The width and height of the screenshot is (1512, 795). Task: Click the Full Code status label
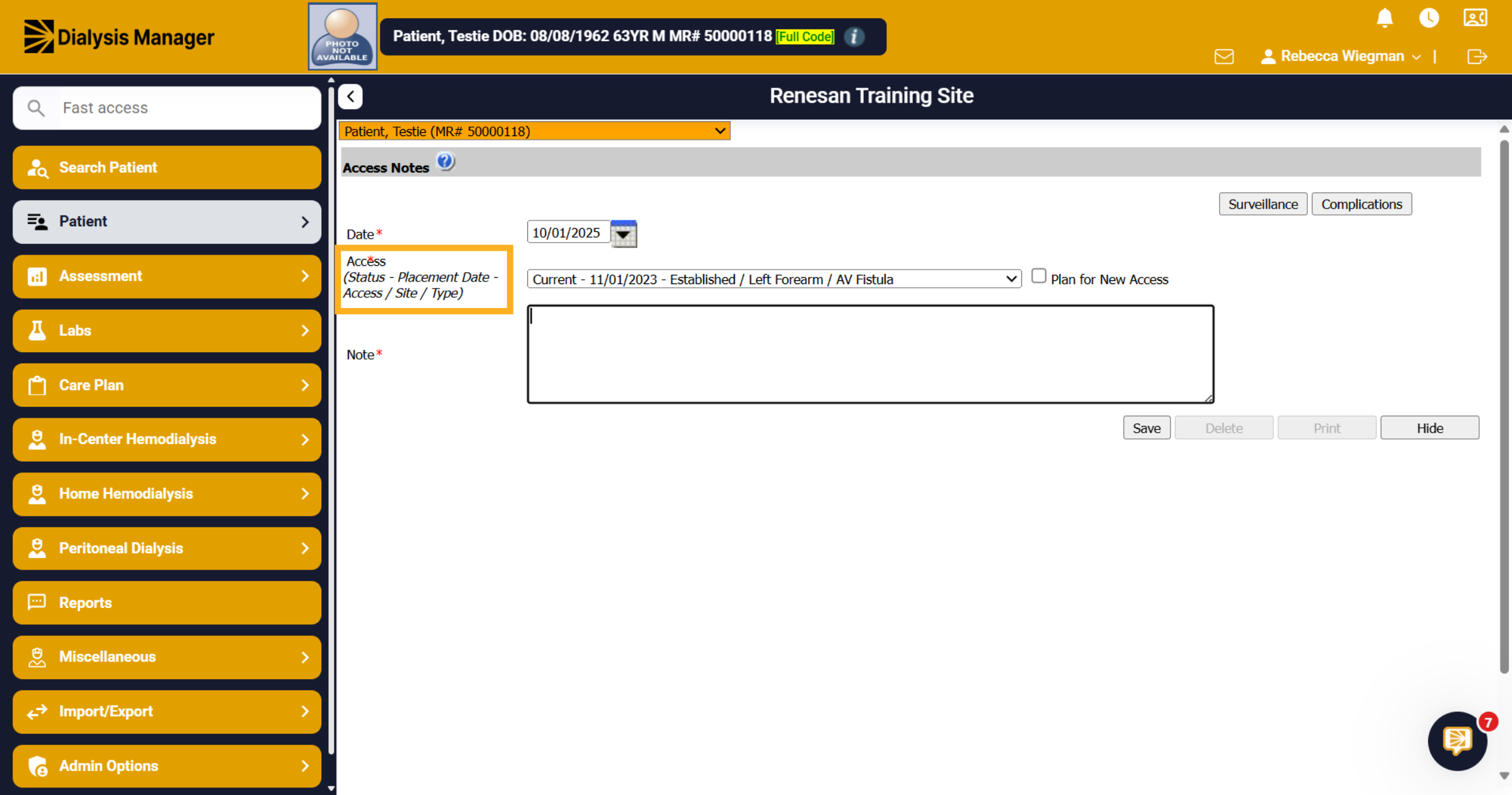(x=805, y=37)
